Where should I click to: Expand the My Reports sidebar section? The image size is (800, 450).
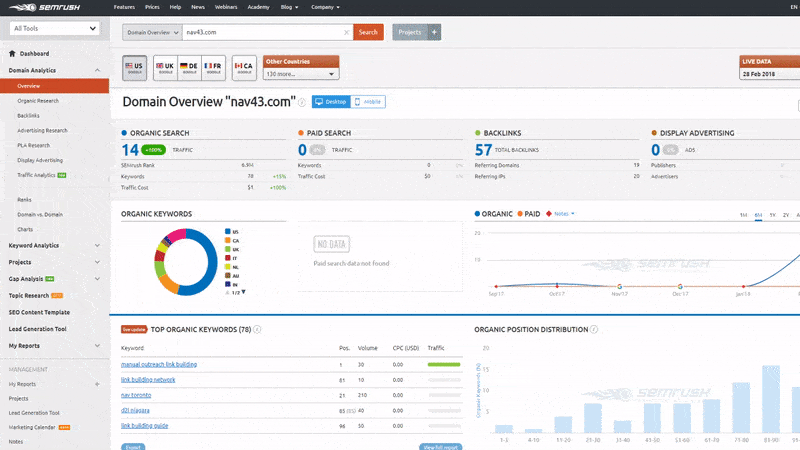97,346
